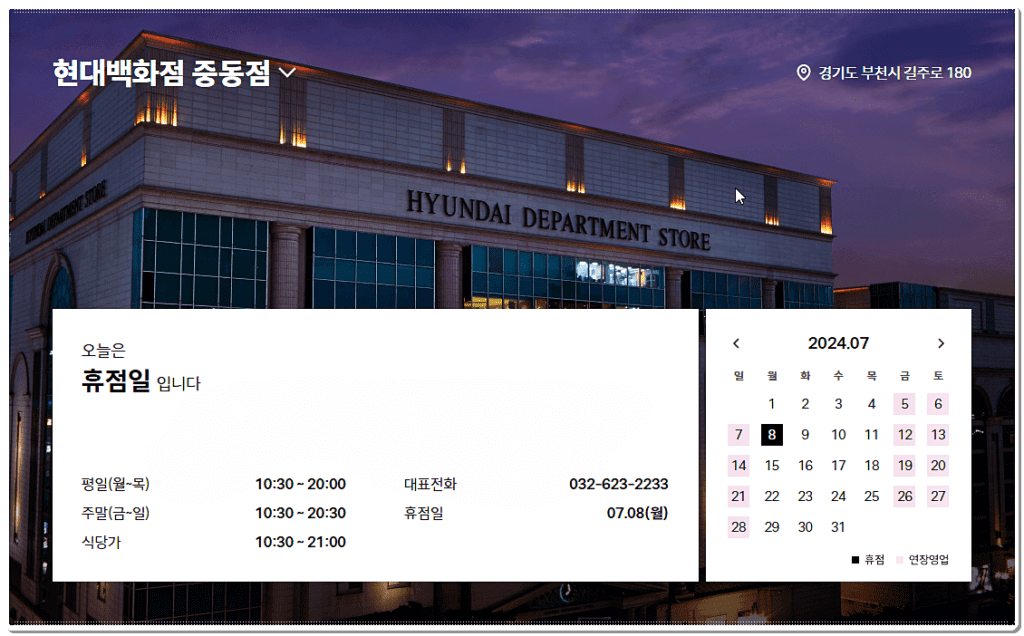Screen dimensions: 1024x636
Task: Click the 주말(금~일) label
Action: [x=116, y=513]
